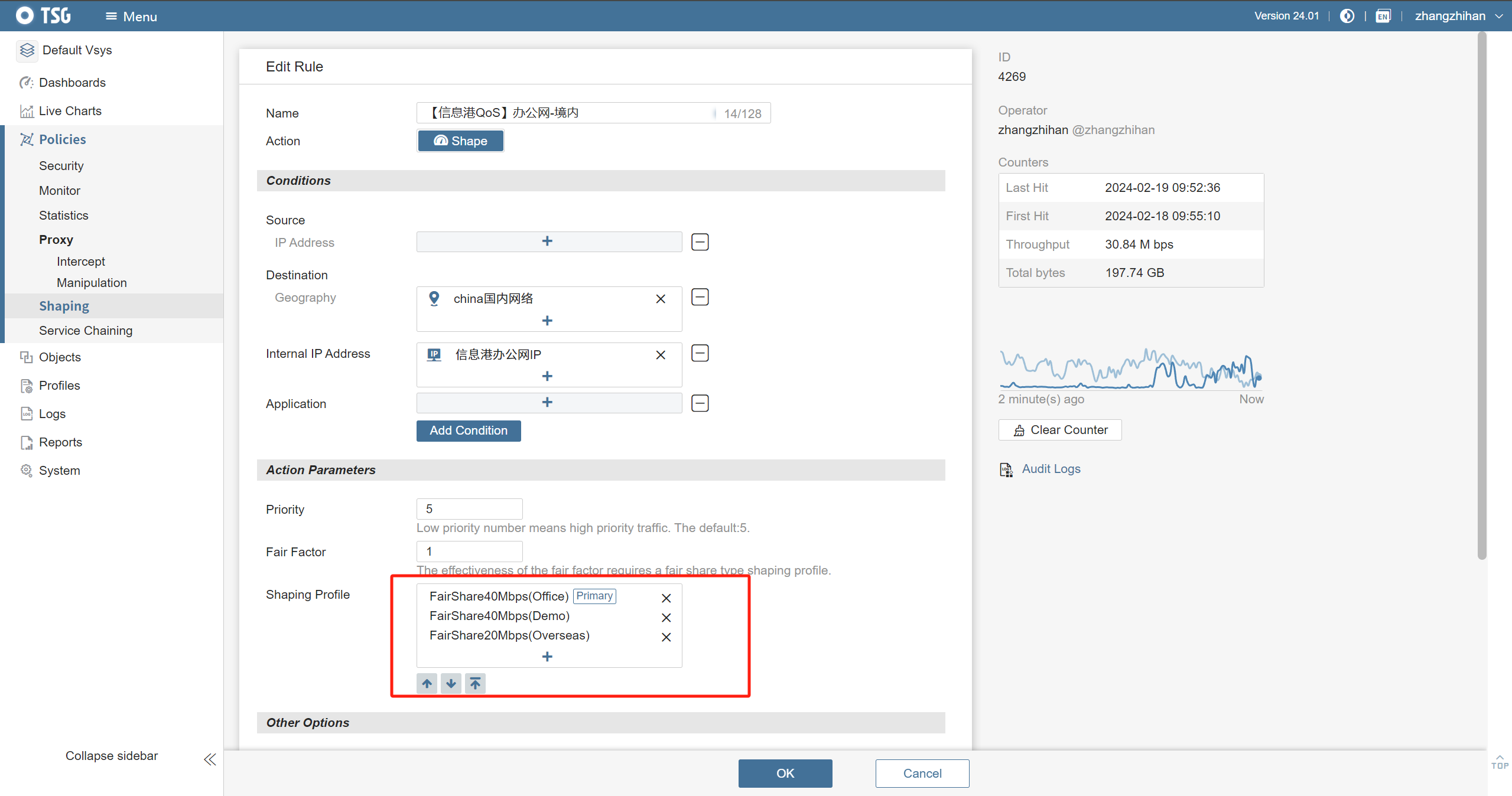Move shaping profile to top
Image resolution: width=1512 pixels, height=796 pixels.
tap(475, 683)
